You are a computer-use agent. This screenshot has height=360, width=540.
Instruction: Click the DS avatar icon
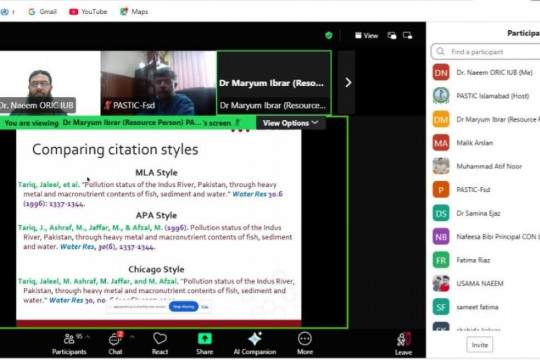point(441,213)
